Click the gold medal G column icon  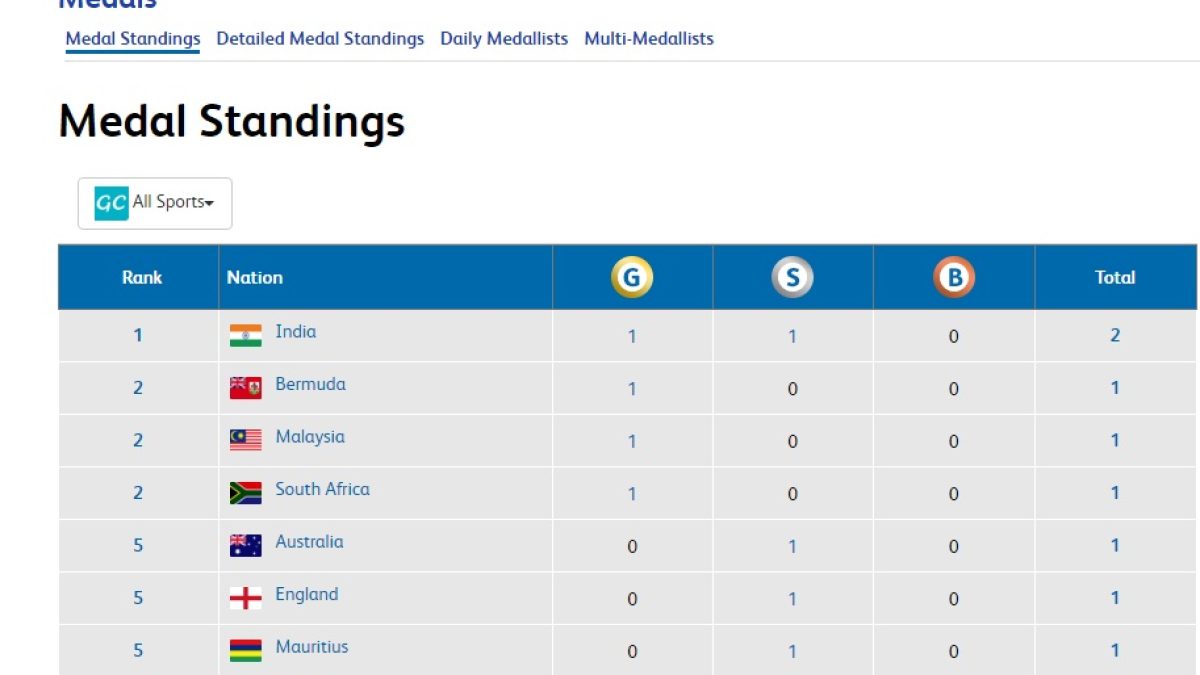pos(632,278)
